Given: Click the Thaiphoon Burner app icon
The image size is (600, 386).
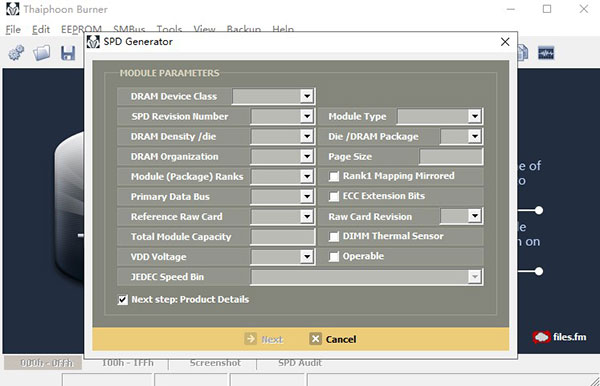Looking at the screenshot, I should pos(13,9).
